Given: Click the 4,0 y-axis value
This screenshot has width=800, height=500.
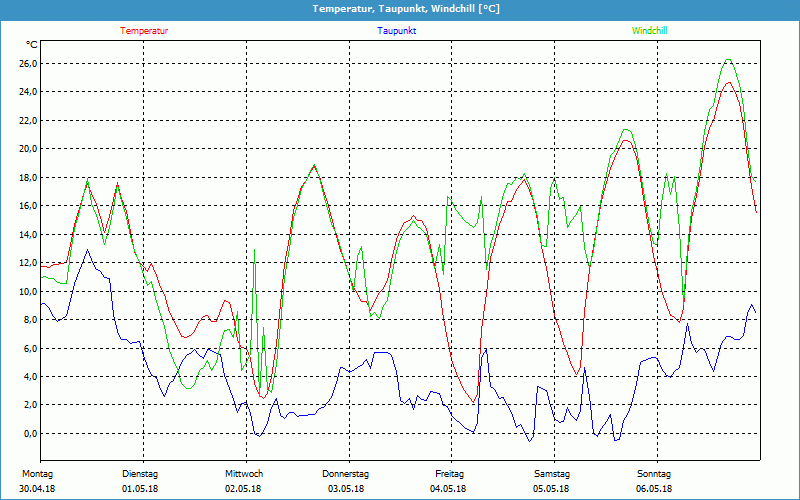Looking at the screenshot, I should (x=30, y=376).
